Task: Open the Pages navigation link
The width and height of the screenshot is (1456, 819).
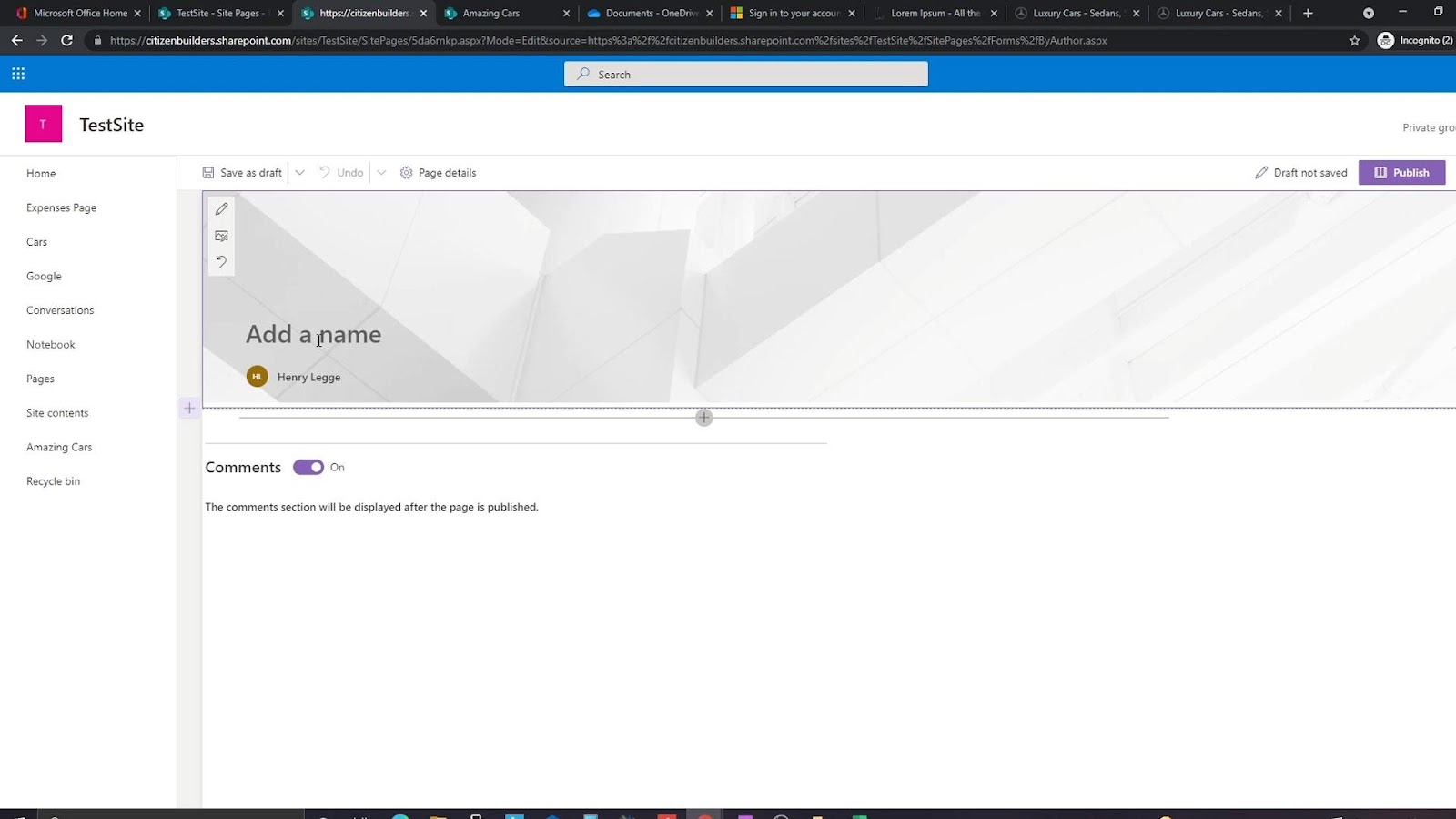Action: click(40, 379)
